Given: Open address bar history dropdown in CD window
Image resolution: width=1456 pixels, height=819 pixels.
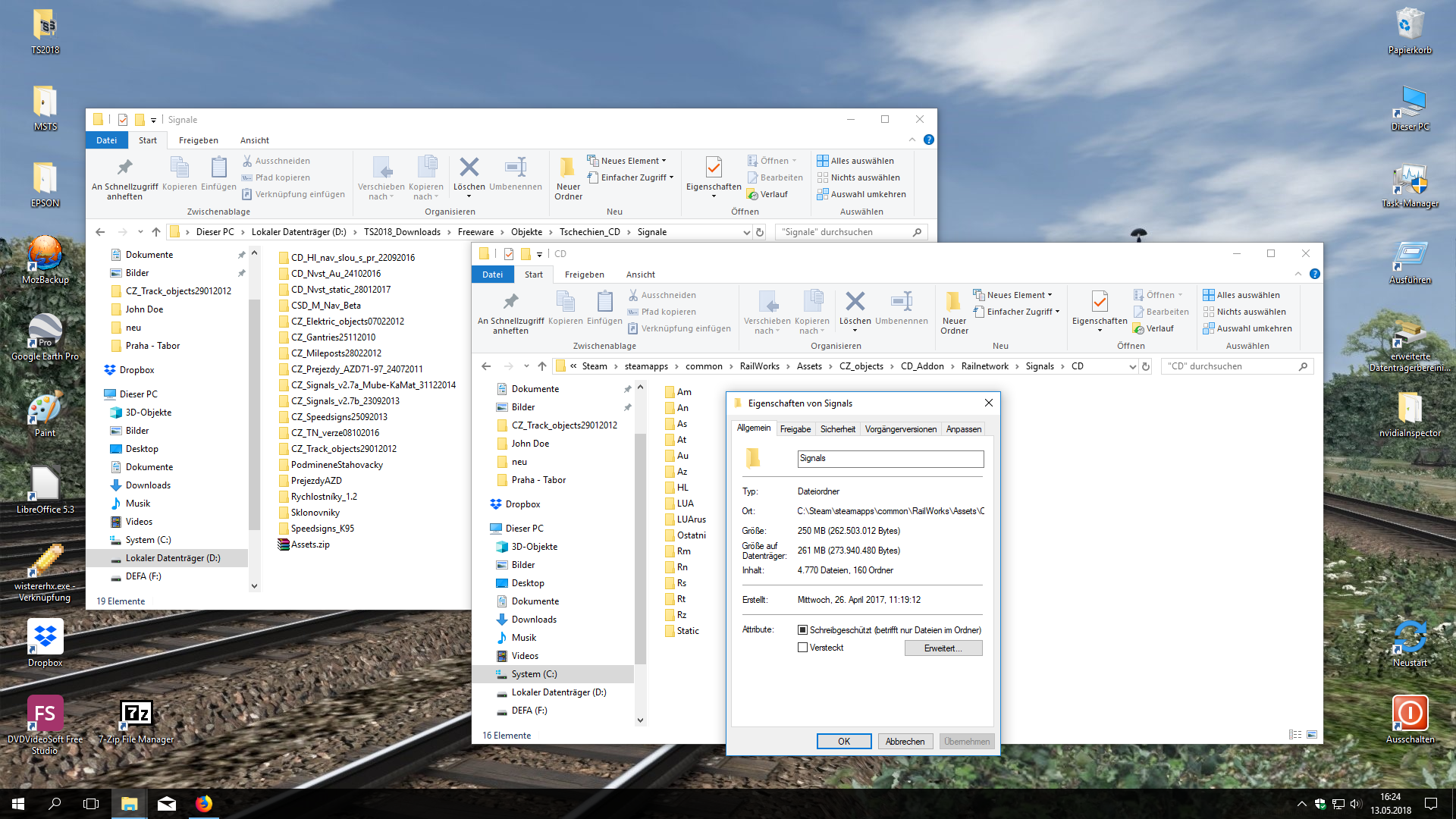Looking at the screenshot, I should coord(1132,366).
